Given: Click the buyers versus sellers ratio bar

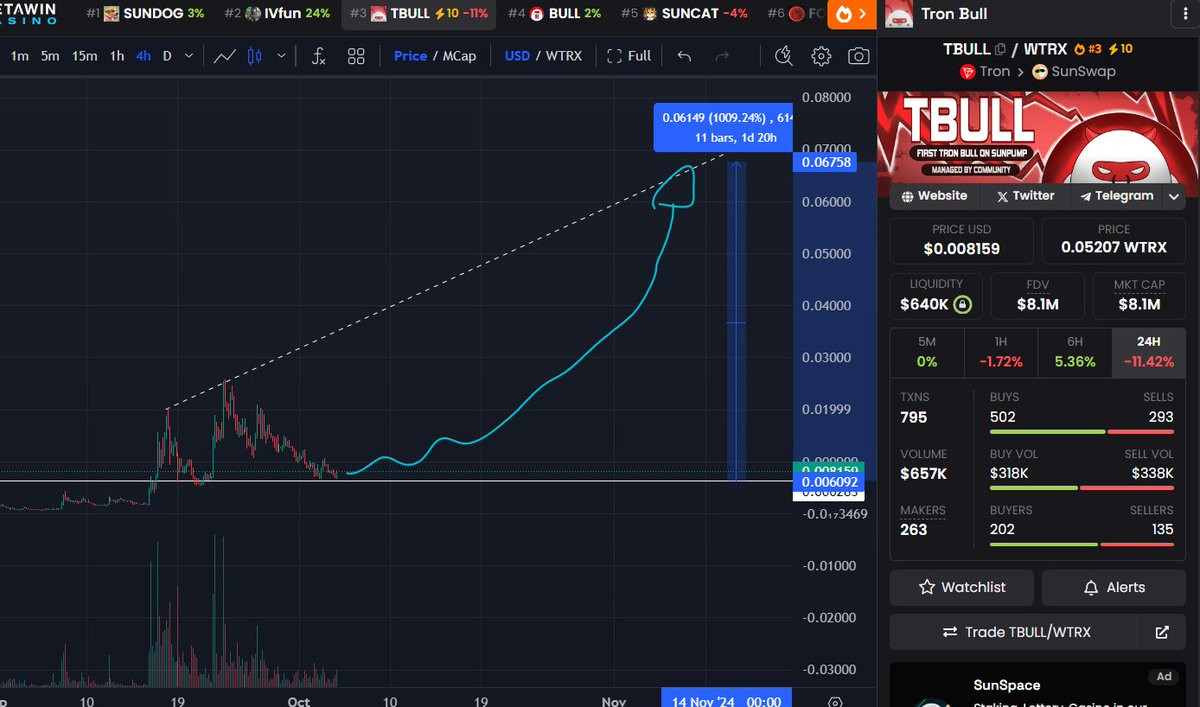Looking at the screenshot, I should pos(1082,544).
